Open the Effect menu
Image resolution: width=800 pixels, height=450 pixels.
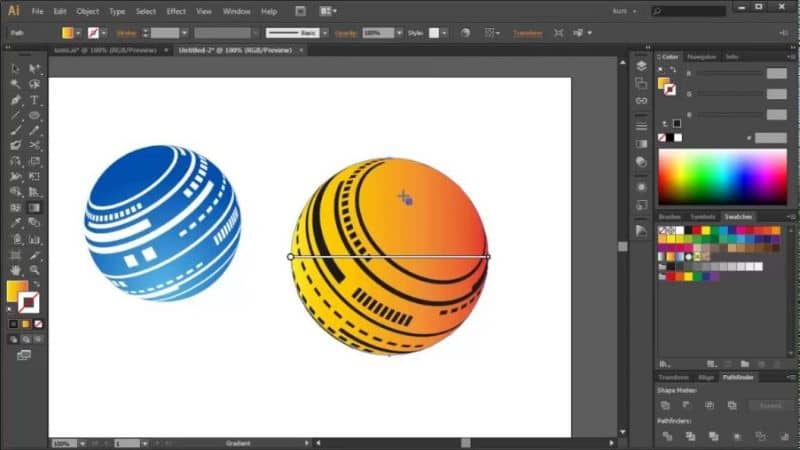click(176, 11)
